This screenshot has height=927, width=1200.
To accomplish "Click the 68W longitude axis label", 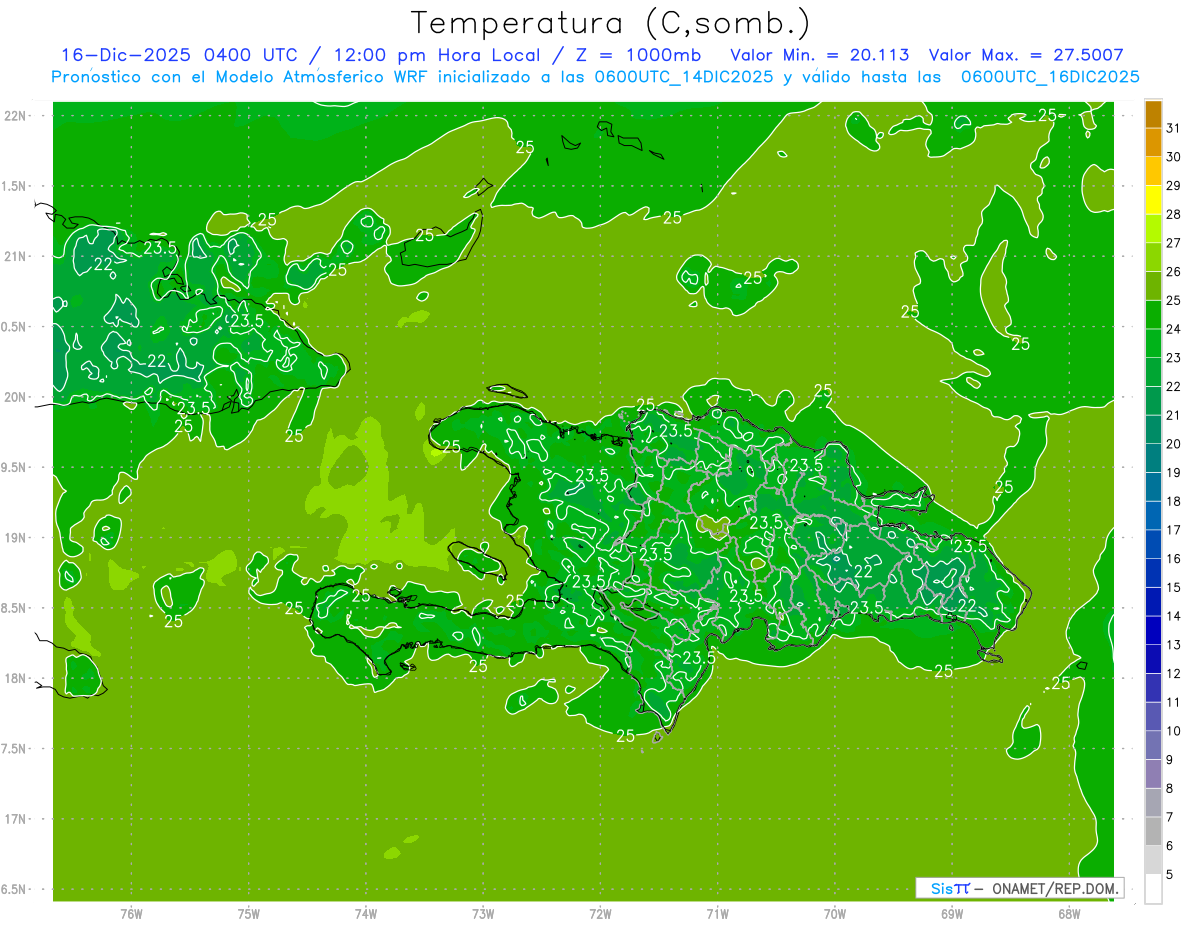I will coord(1069,914).
